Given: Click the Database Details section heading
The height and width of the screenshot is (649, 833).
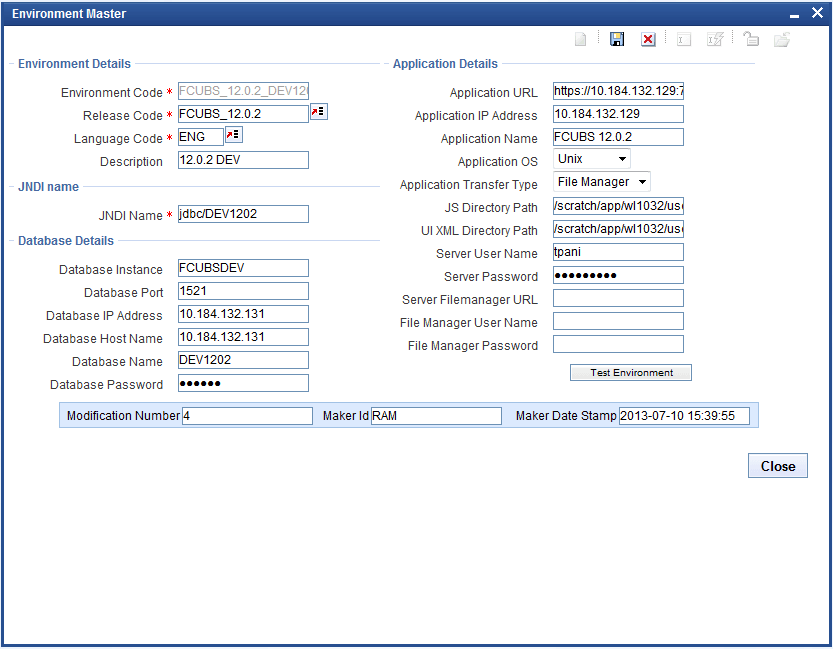Looking at the screenshot, I should point(66,241).
